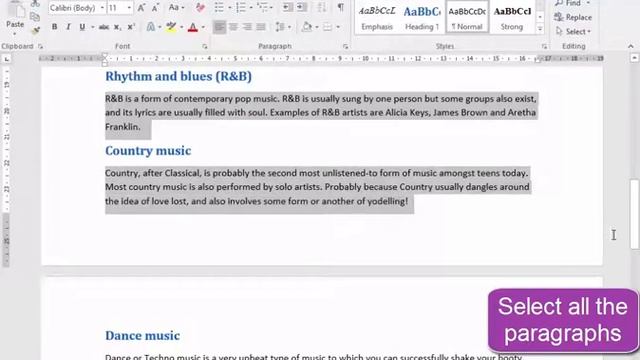Open Line and Paragraph Spacing options

282,27
